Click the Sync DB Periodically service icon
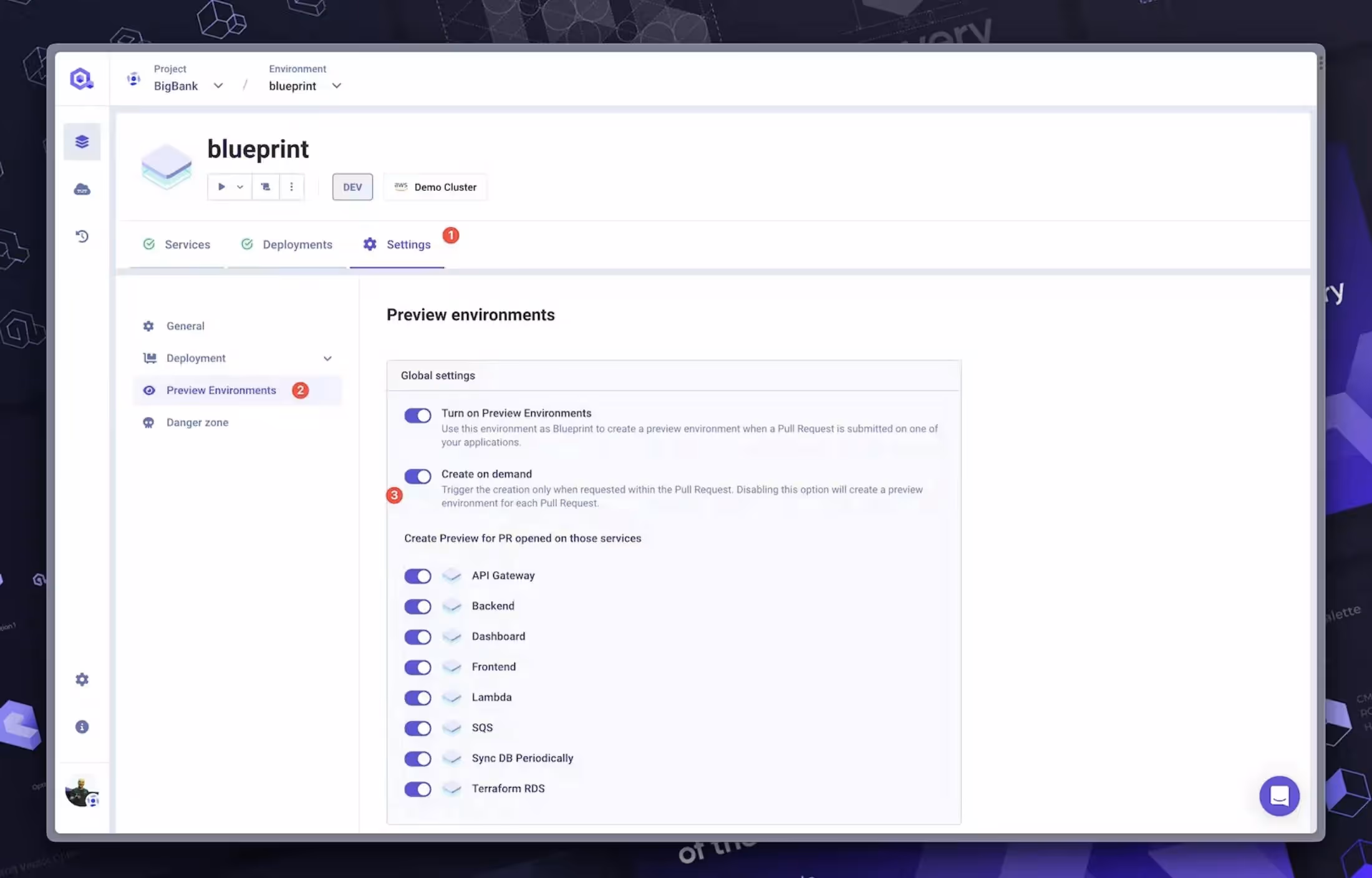Image resolution: width=1372 pixels, height=878 pixels. point(452,758)
